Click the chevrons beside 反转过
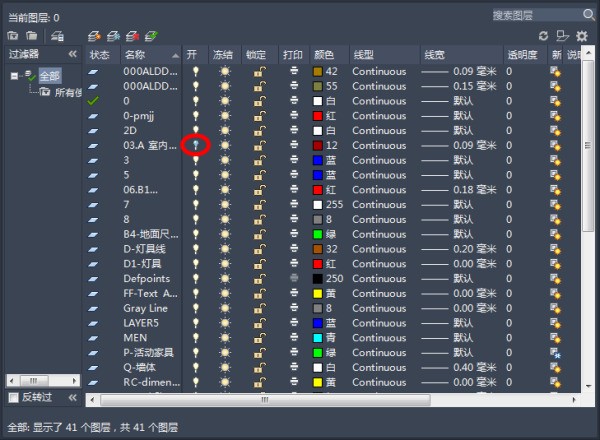 [73, 398]
